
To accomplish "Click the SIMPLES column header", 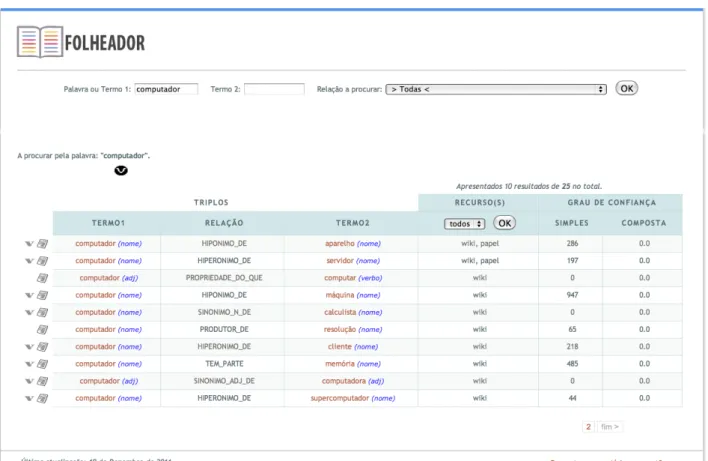I will (x=572, y=223).
